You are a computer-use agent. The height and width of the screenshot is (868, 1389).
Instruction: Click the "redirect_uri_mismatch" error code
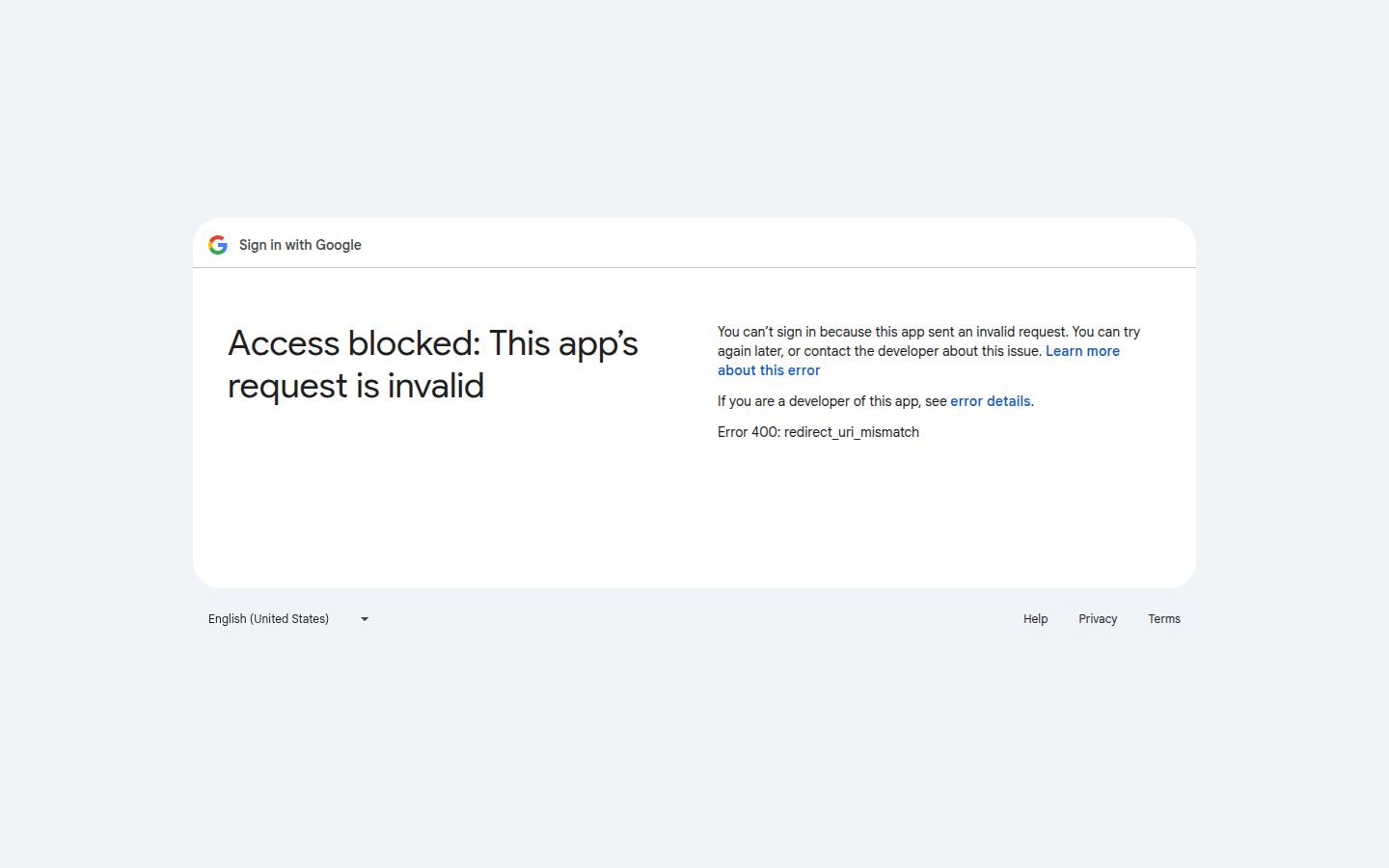coord(852,432)
